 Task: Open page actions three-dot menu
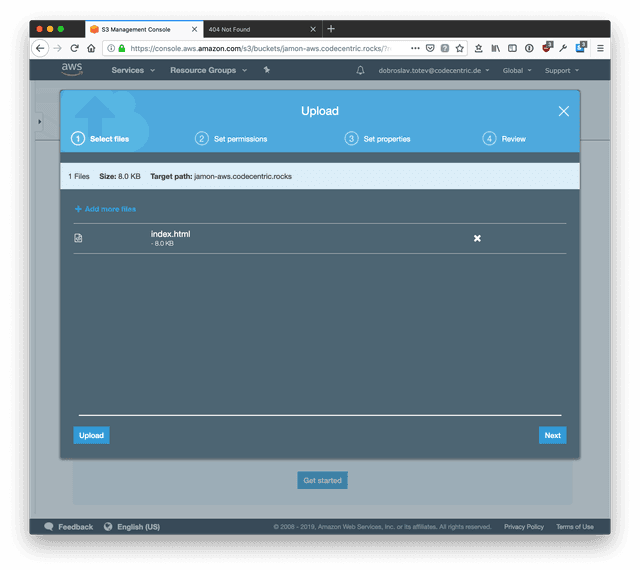tap(415, 48)
